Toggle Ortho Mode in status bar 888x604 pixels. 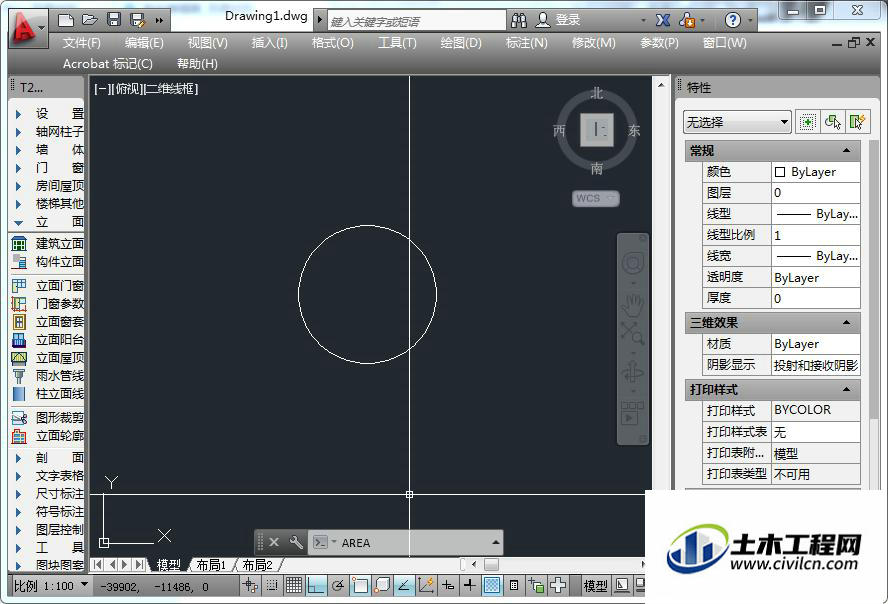point(315,586)
